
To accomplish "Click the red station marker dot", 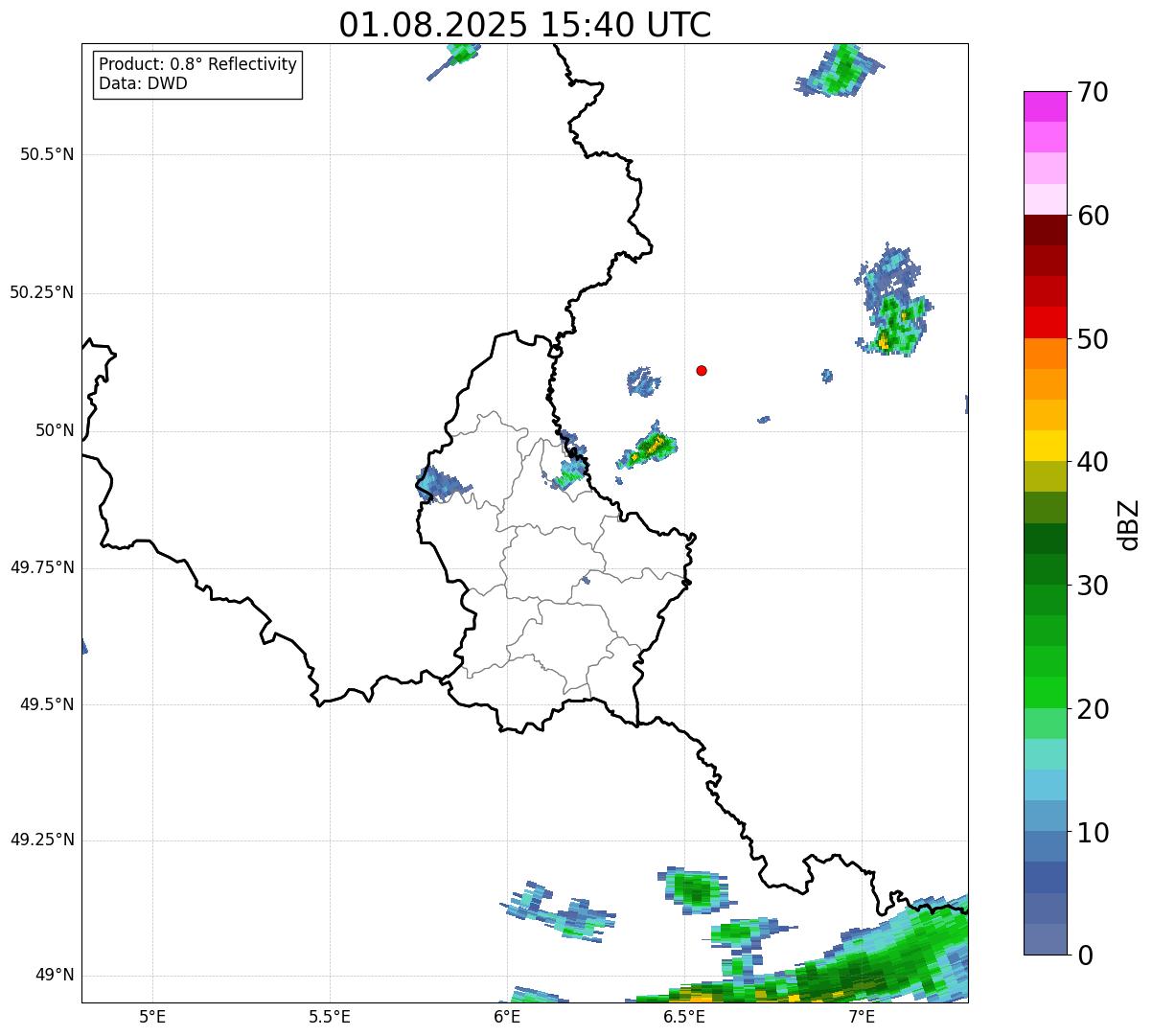I will (x=702, y=370).
